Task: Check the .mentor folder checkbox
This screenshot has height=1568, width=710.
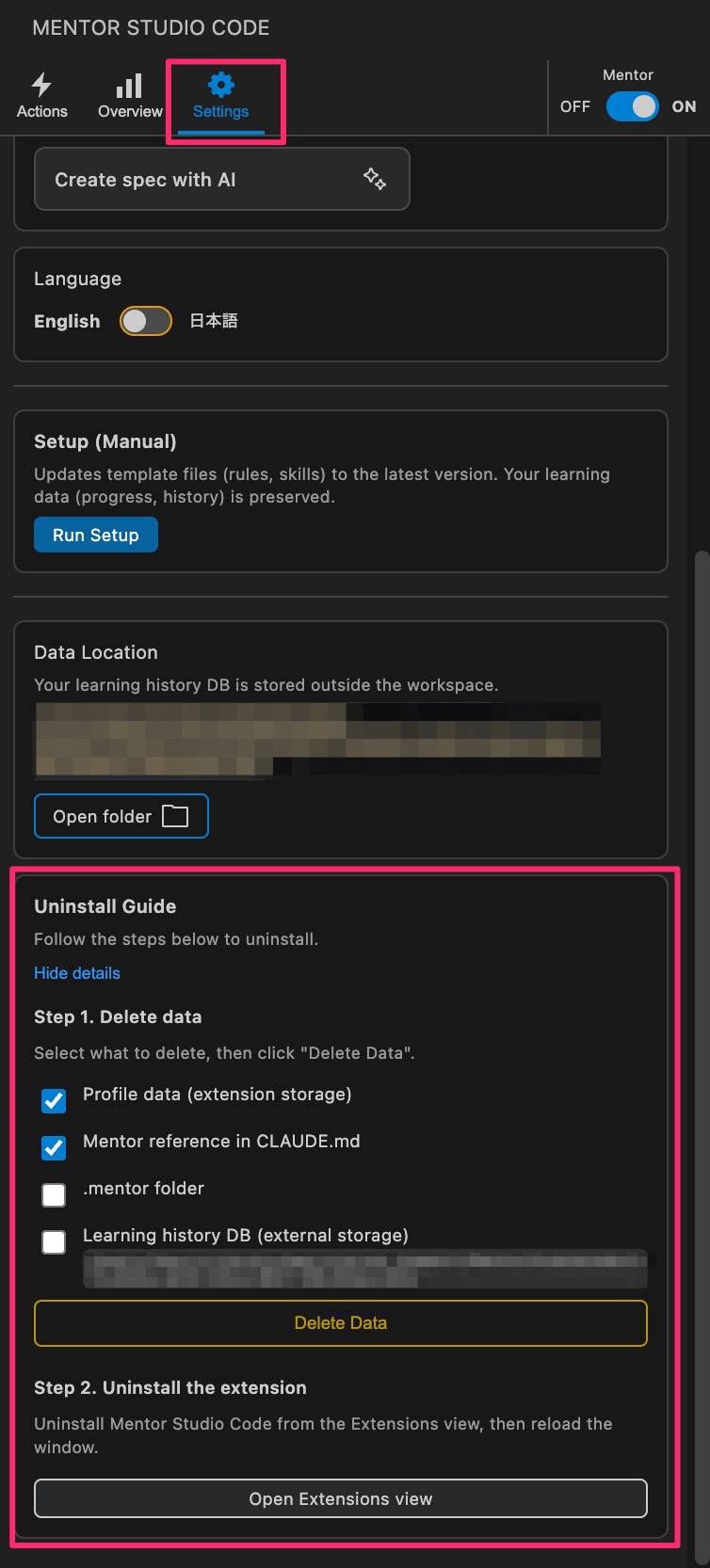Action: click(53, 1194)
